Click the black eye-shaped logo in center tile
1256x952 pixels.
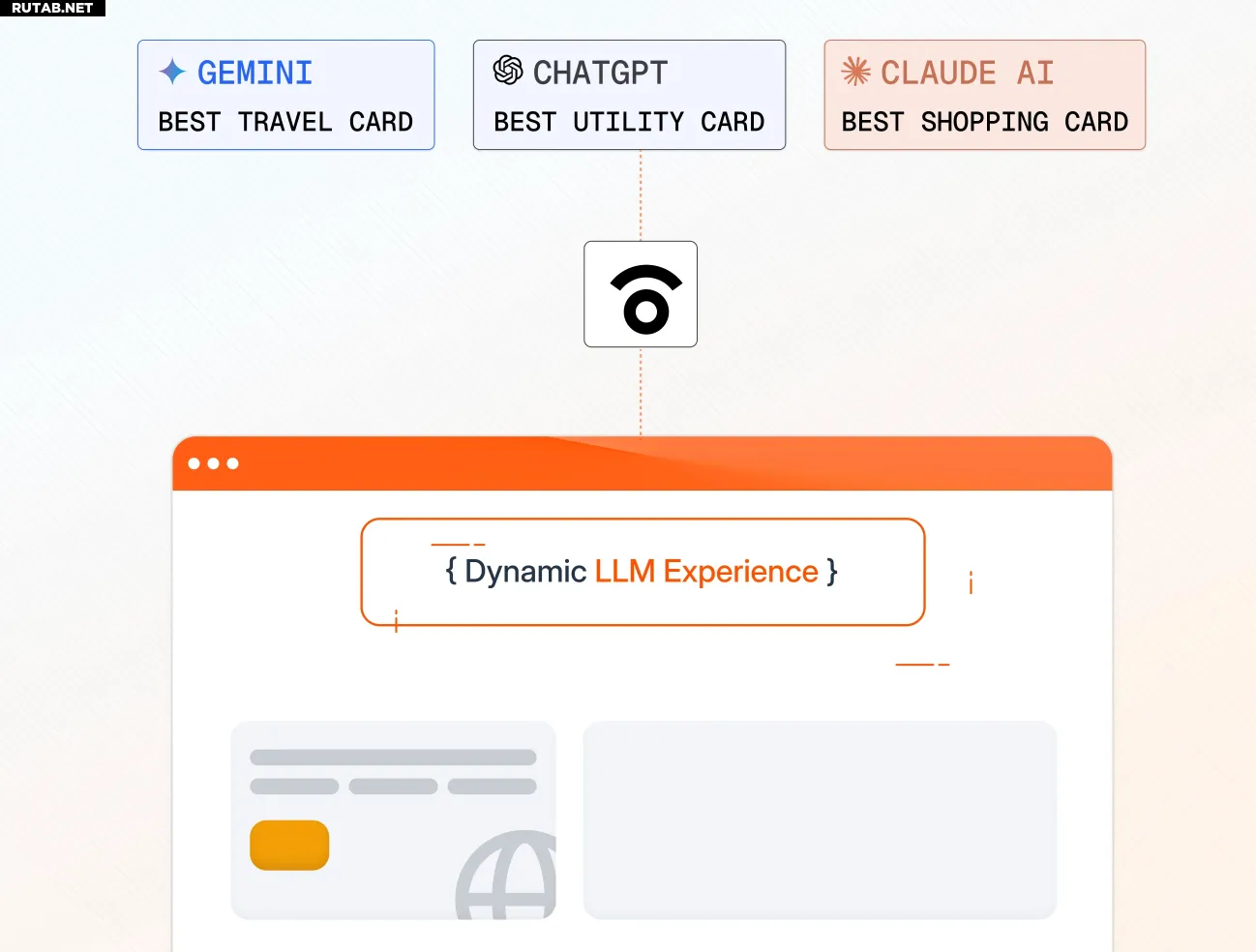point(645,298)
